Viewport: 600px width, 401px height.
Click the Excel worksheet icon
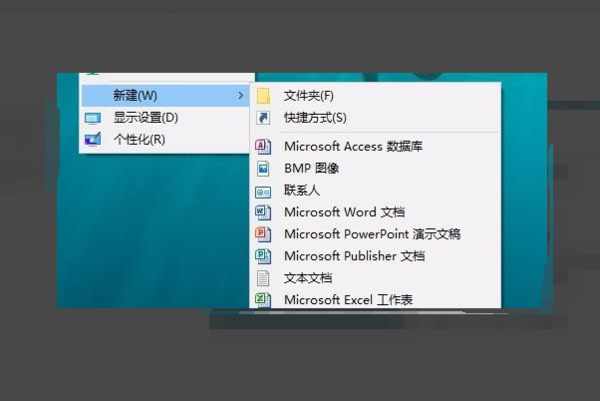[263, 300]
